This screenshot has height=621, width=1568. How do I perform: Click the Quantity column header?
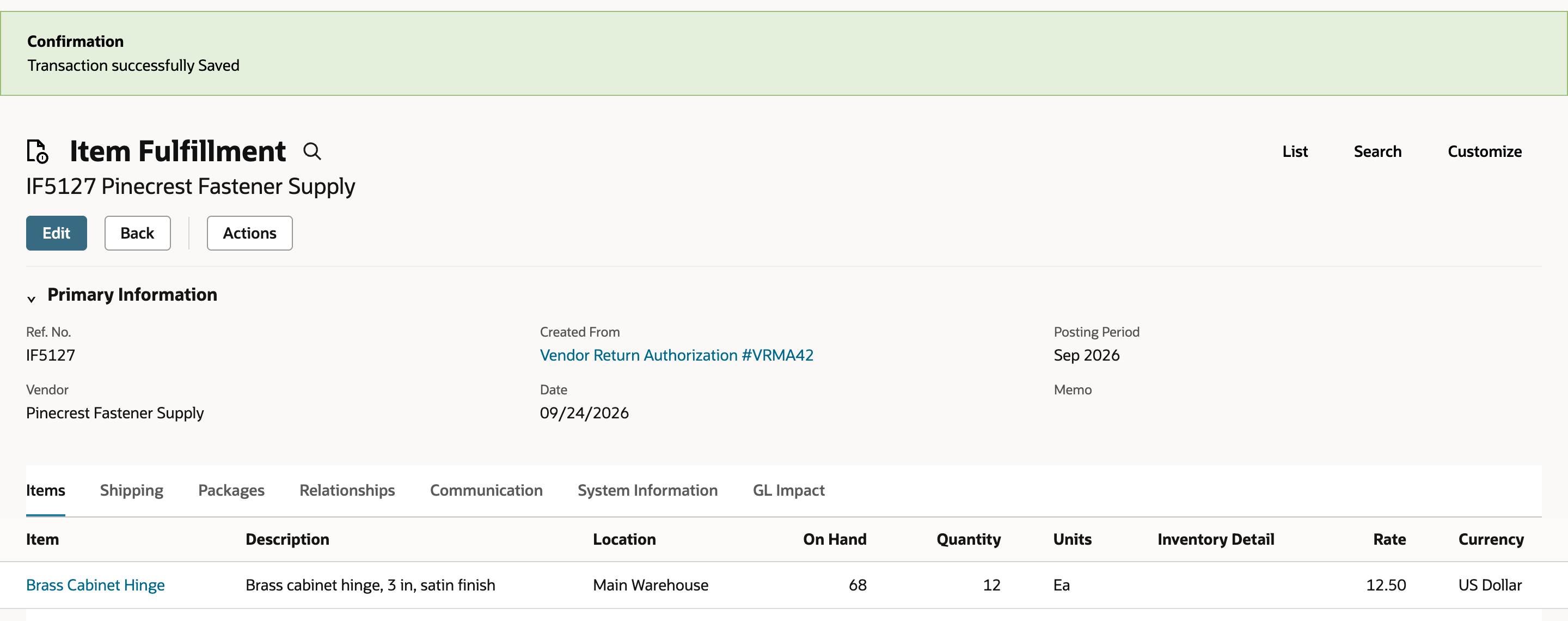point(969,539)
